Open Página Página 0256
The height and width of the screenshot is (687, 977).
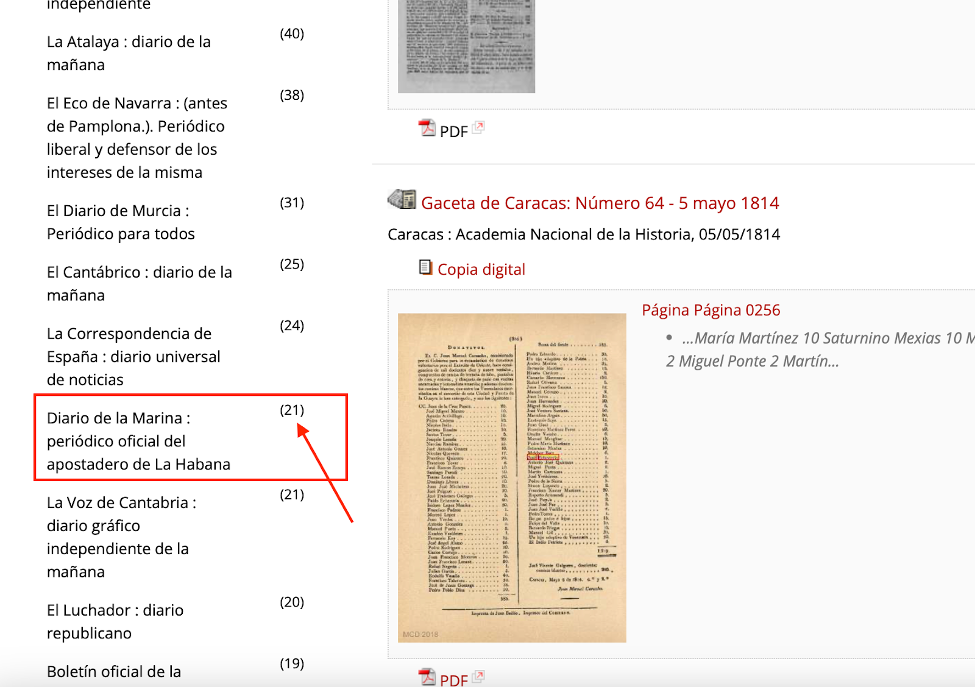pyautogui.click(x=710, y=309)
